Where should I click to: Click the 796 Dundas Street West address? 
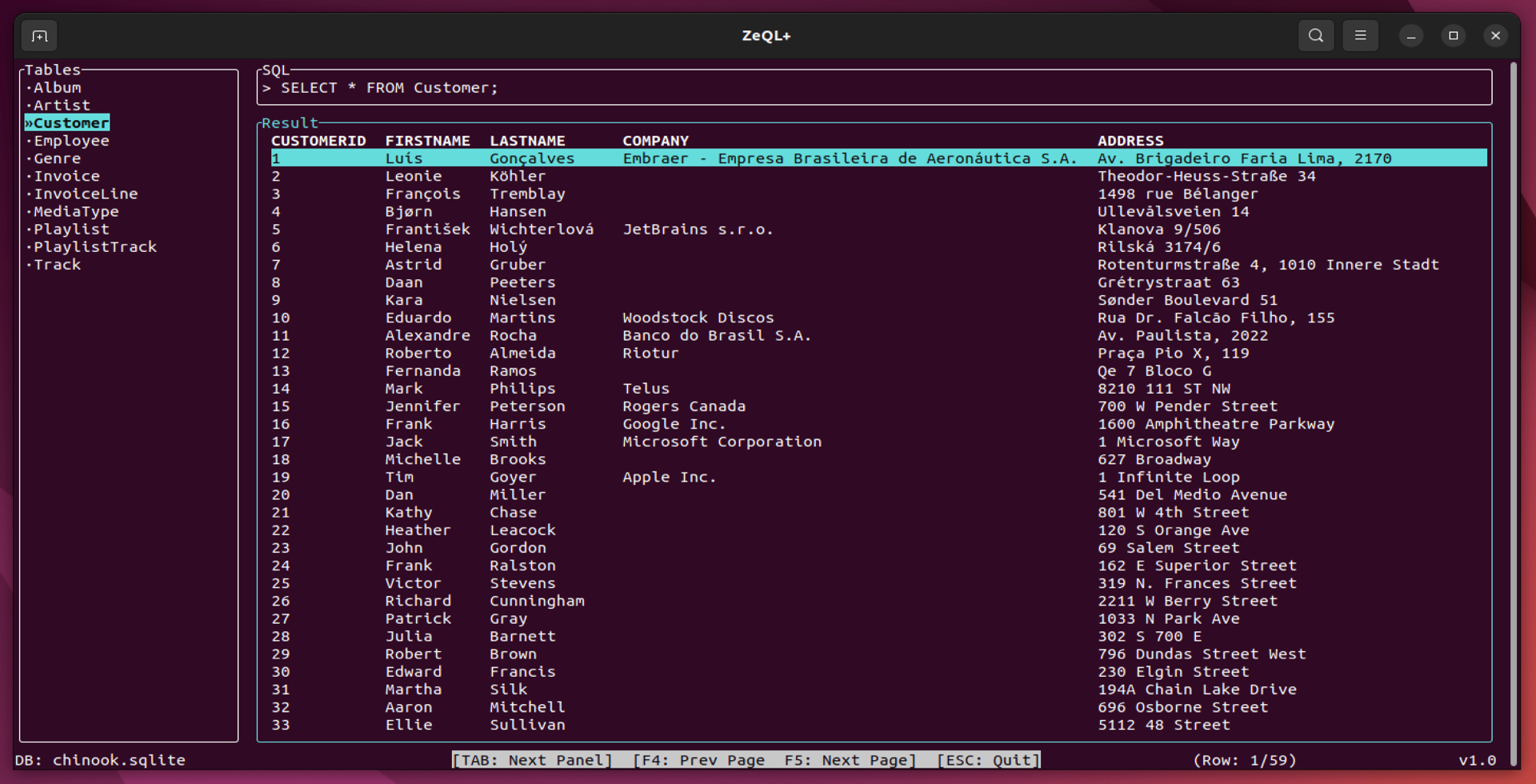[x=1202, y=654]
